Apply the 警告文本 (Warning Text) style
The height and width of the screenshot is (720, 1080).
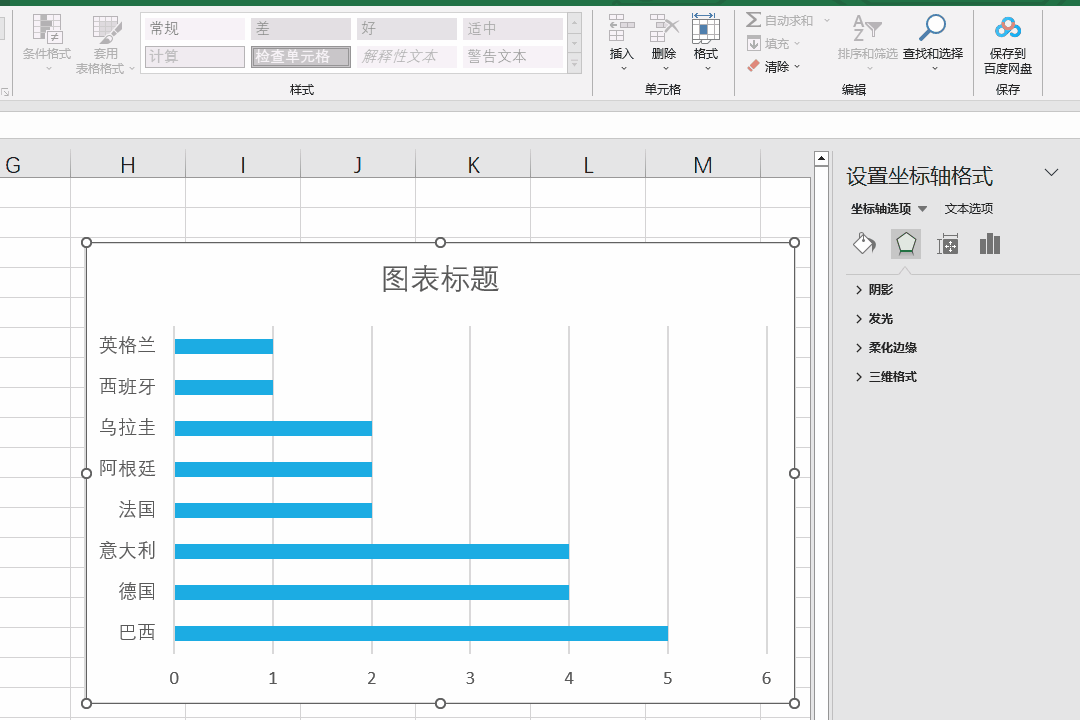coord(513,56)
